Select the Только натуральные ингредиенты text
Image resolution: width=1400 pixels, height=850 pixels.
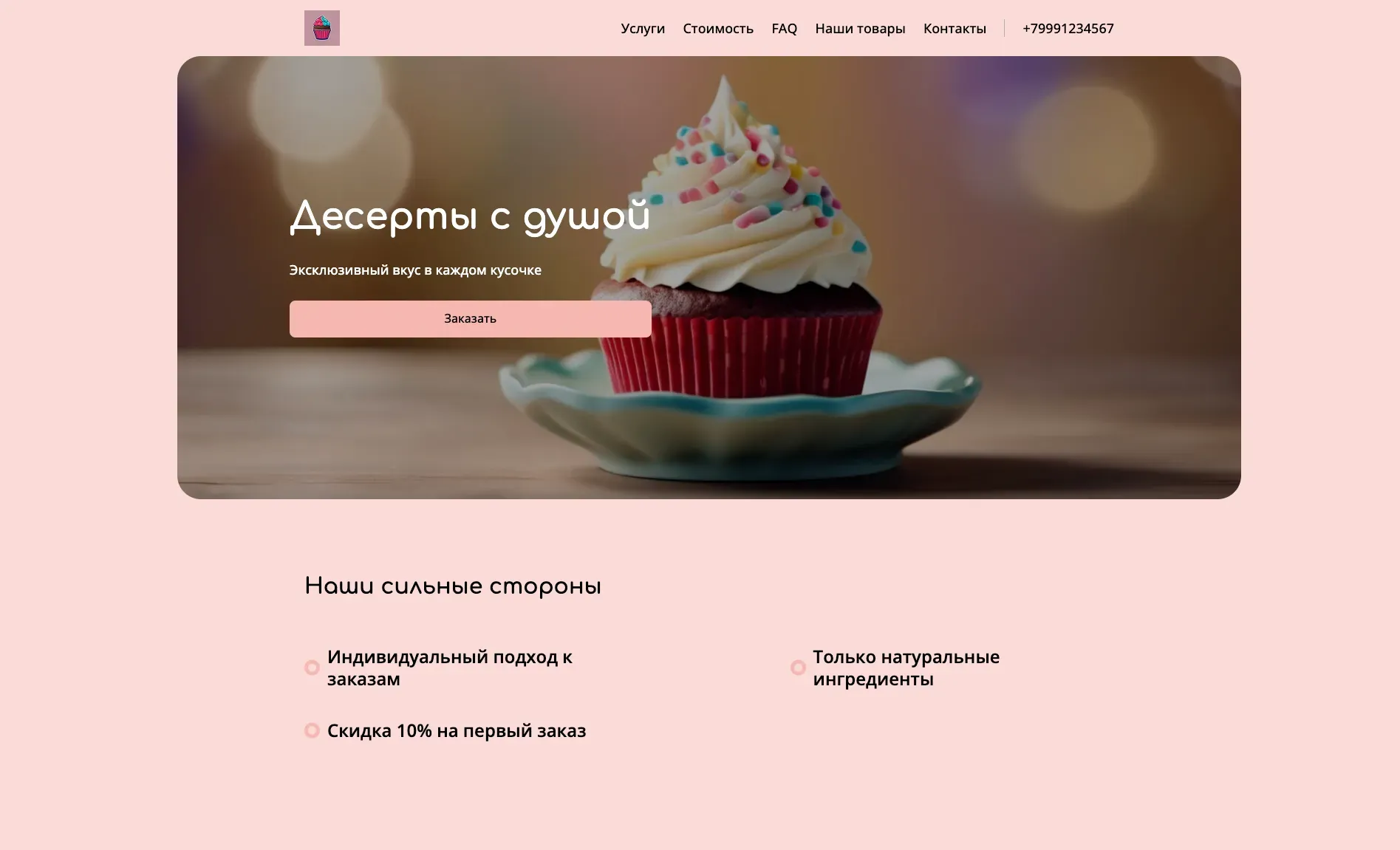pos(906,668)
